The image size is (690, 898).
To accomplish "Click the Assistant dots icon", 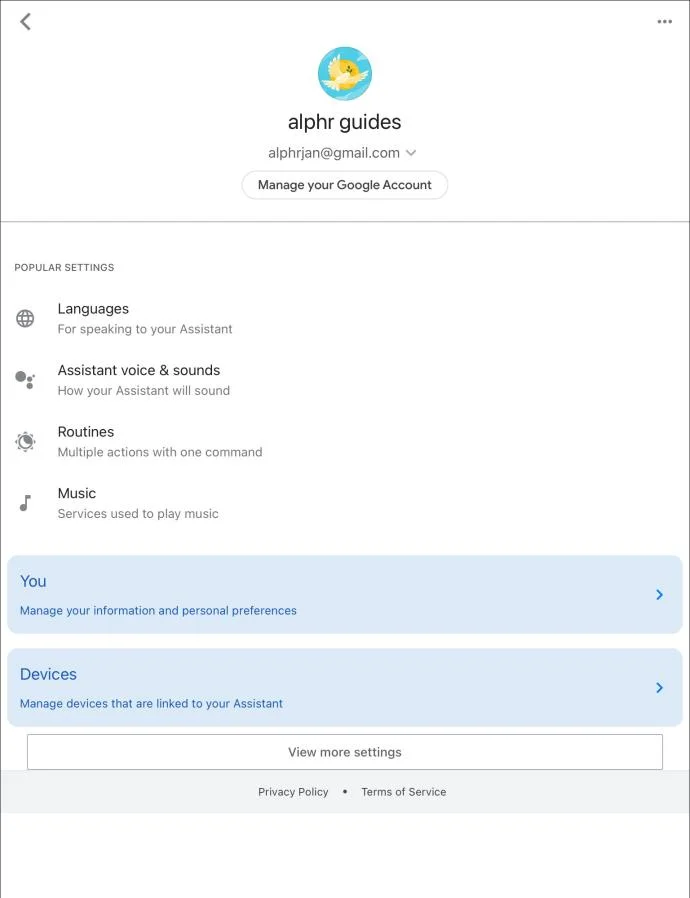I will [x=25, y=380].
